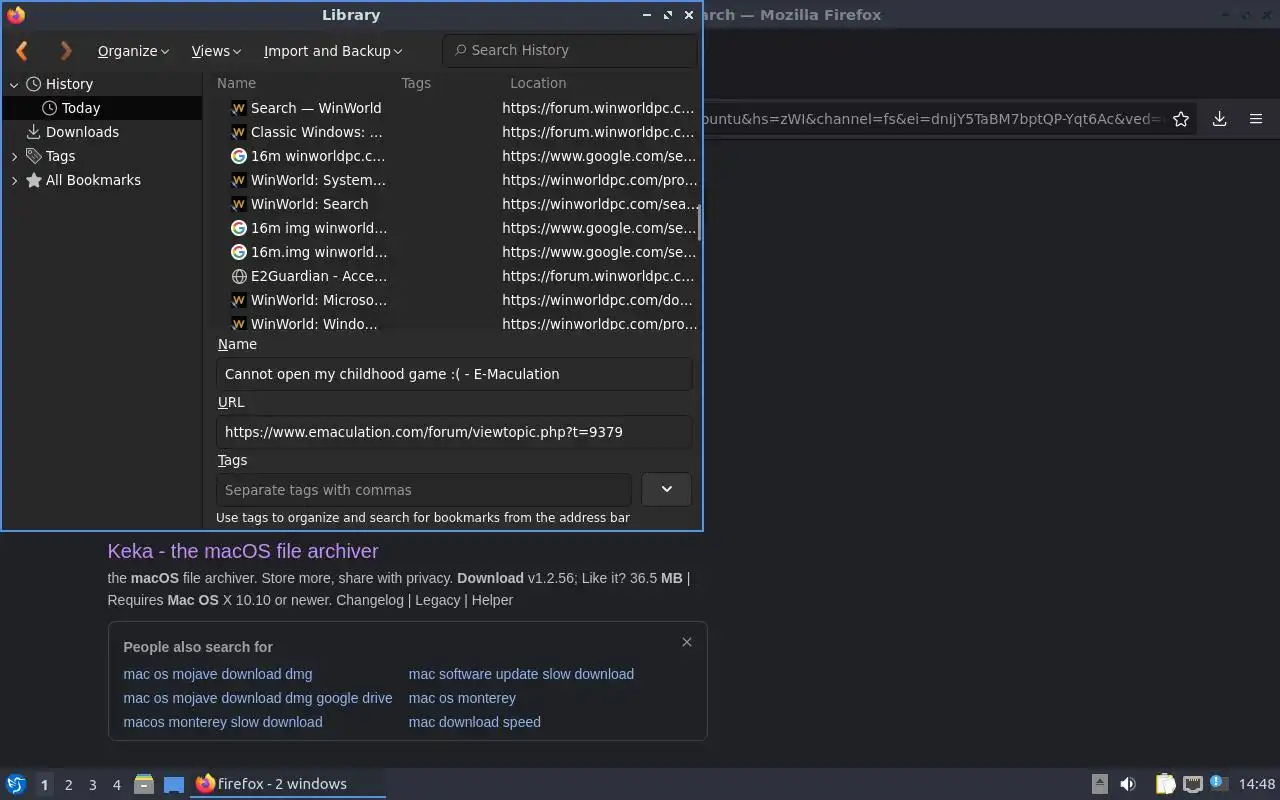
Task: Click the WinWorld icon beside 'WinWorld: Search'
Action: coord(239,204)
